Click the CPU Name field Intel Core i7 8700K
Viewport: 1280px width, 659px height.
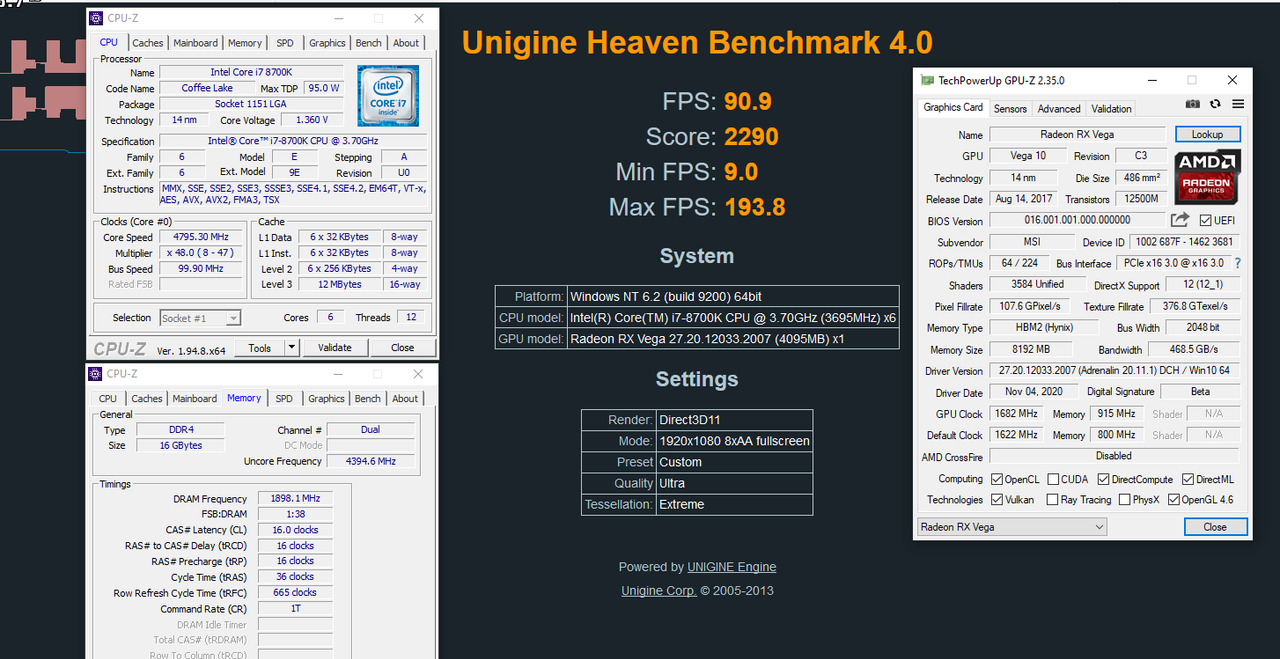click(250, 72)
